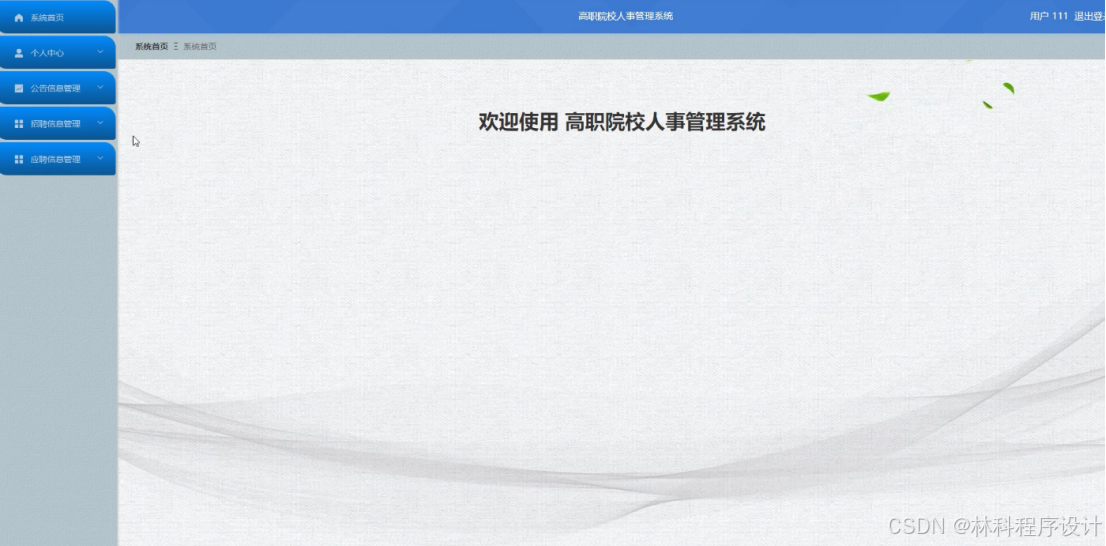
Task: Click the person icon for 个人中心
Action: point(19,53)
